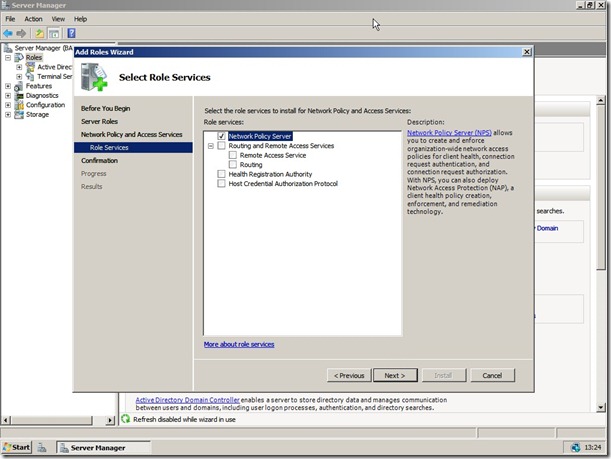Image resolution: width=611 pixels, height=459 pixels.
Task: Select Roles label in console tree
Action: tap(34, 57)
